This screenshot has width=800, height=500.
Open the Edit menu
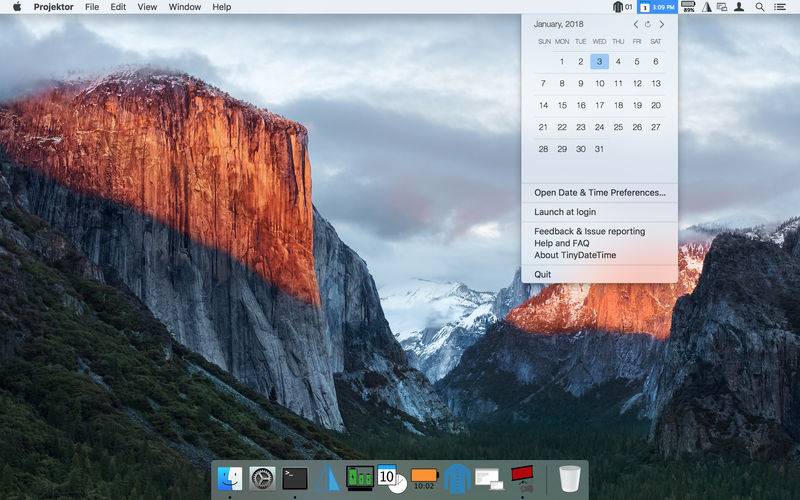(118, 7)
